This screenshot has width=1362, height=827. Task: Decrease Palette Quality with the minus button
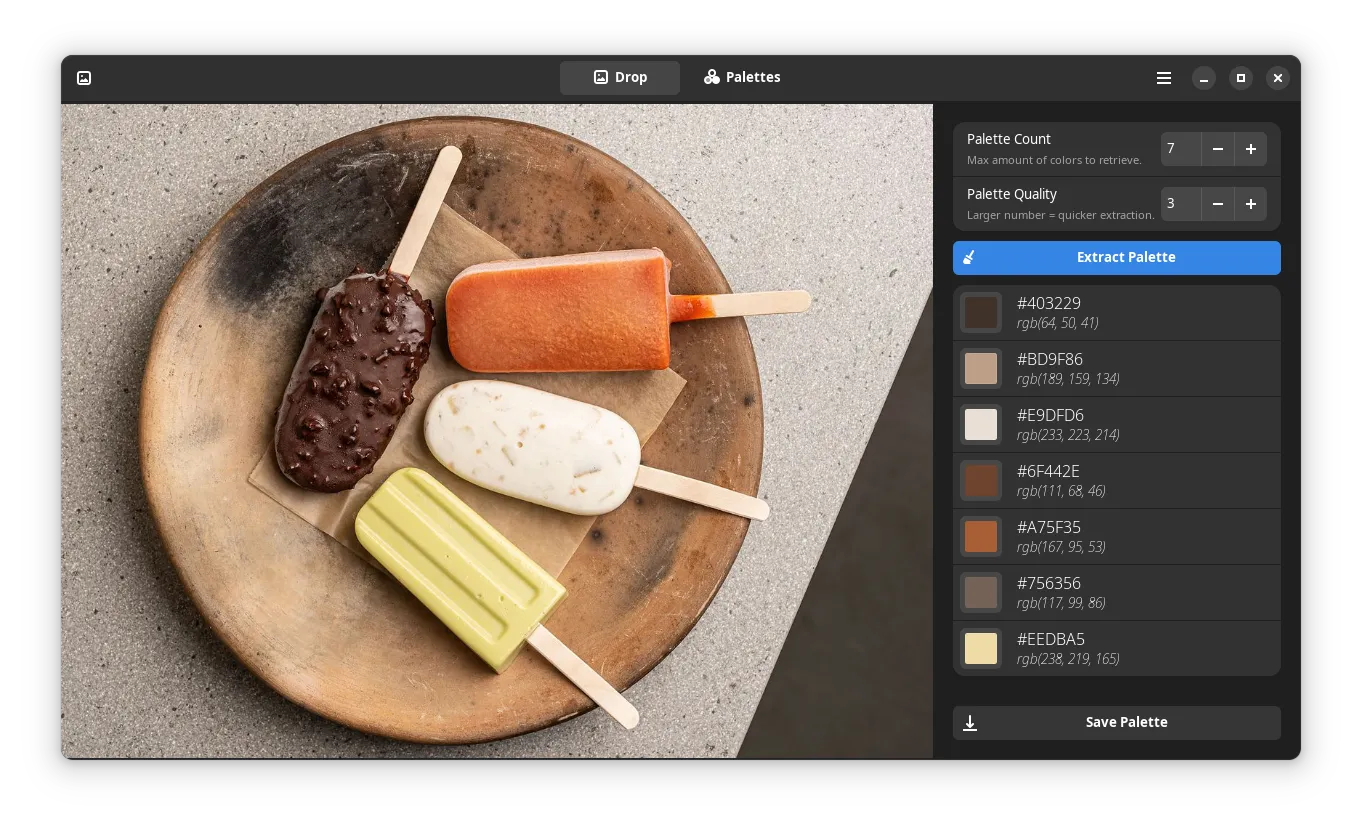[x=1218, y=204]
